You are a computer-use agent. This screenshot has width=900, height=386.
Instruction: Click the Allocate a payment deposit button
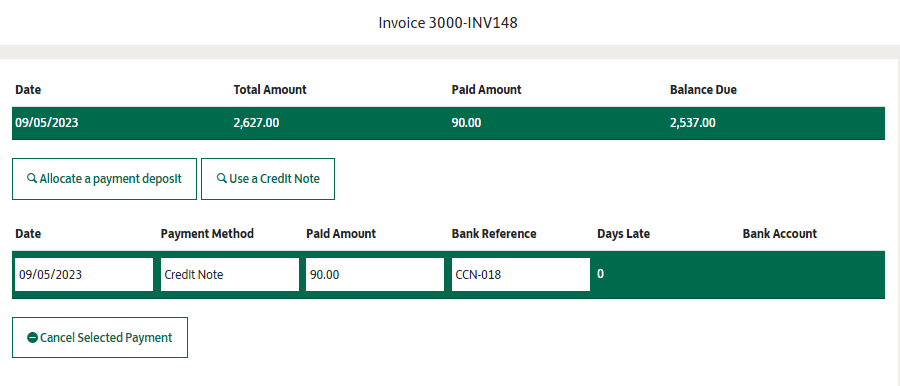coord(104,179)
